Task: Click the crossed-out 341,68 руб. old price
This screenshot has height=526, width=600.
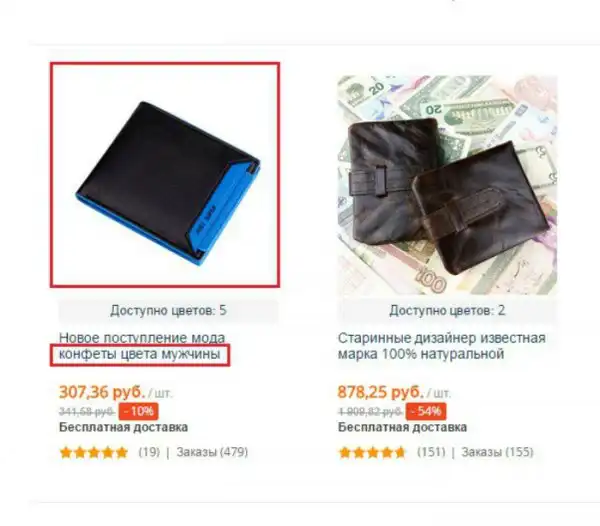Action: [x=87, y=412]
